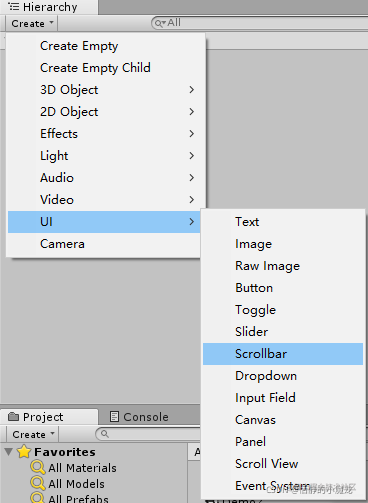Click the Project search magnifier icon

click(x=105, y=434)
